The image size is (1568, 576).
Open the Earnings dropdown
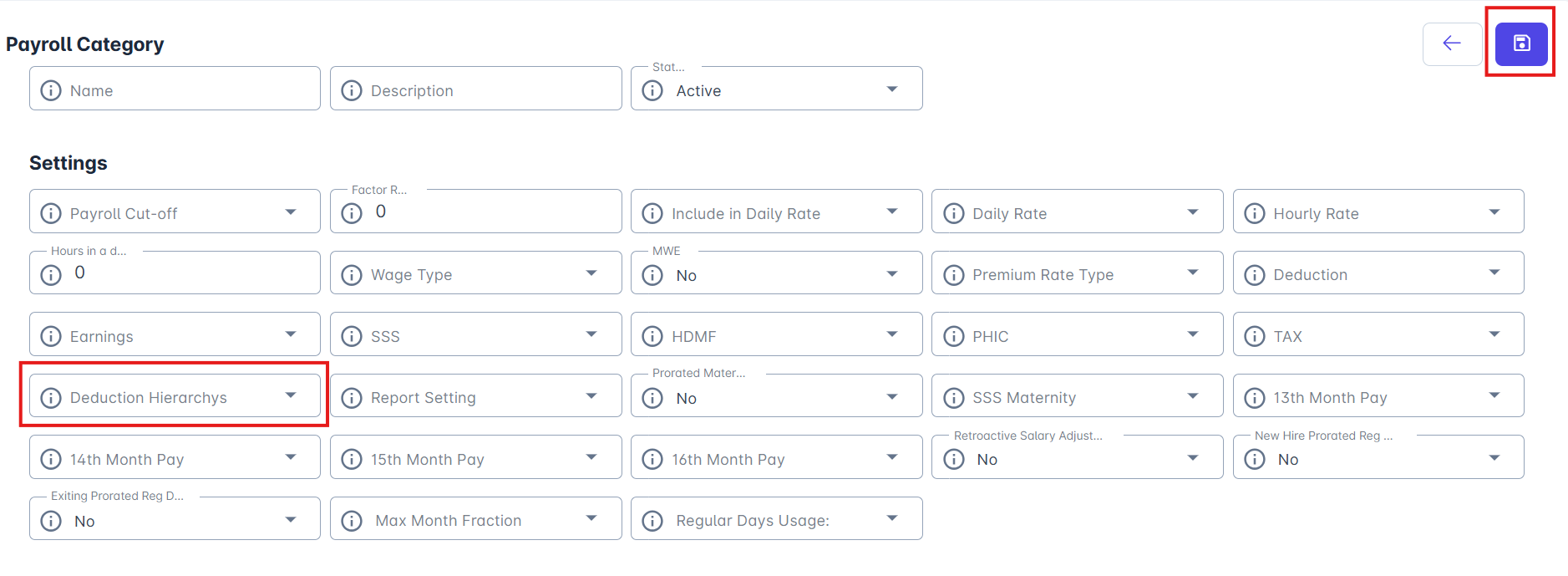click(290, 335)
